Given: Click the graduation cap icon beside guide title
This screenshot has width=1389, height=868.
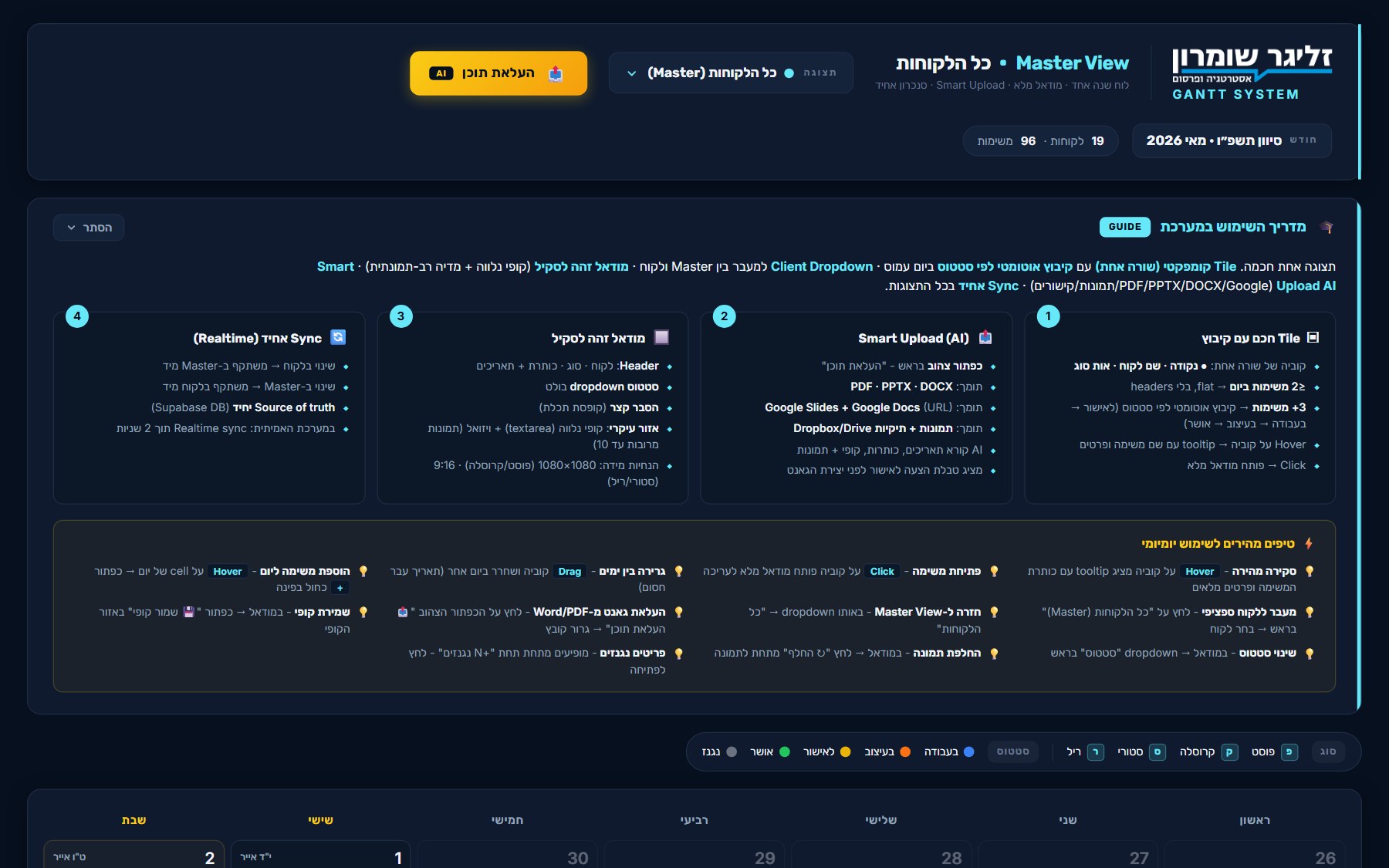Looking at the screenshot, I should [1326, 227].
